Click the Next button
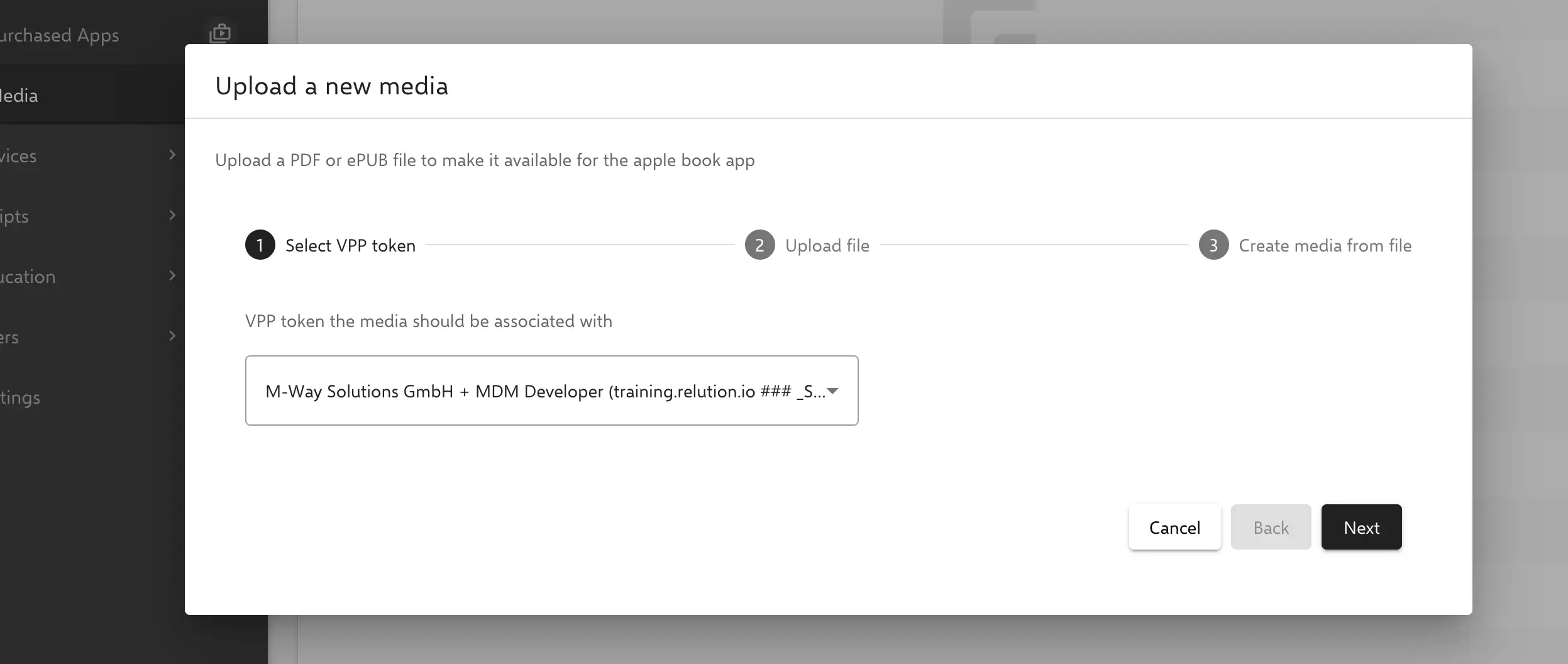Viewport: 1568px width, 664px height. tap(1361, 528)
